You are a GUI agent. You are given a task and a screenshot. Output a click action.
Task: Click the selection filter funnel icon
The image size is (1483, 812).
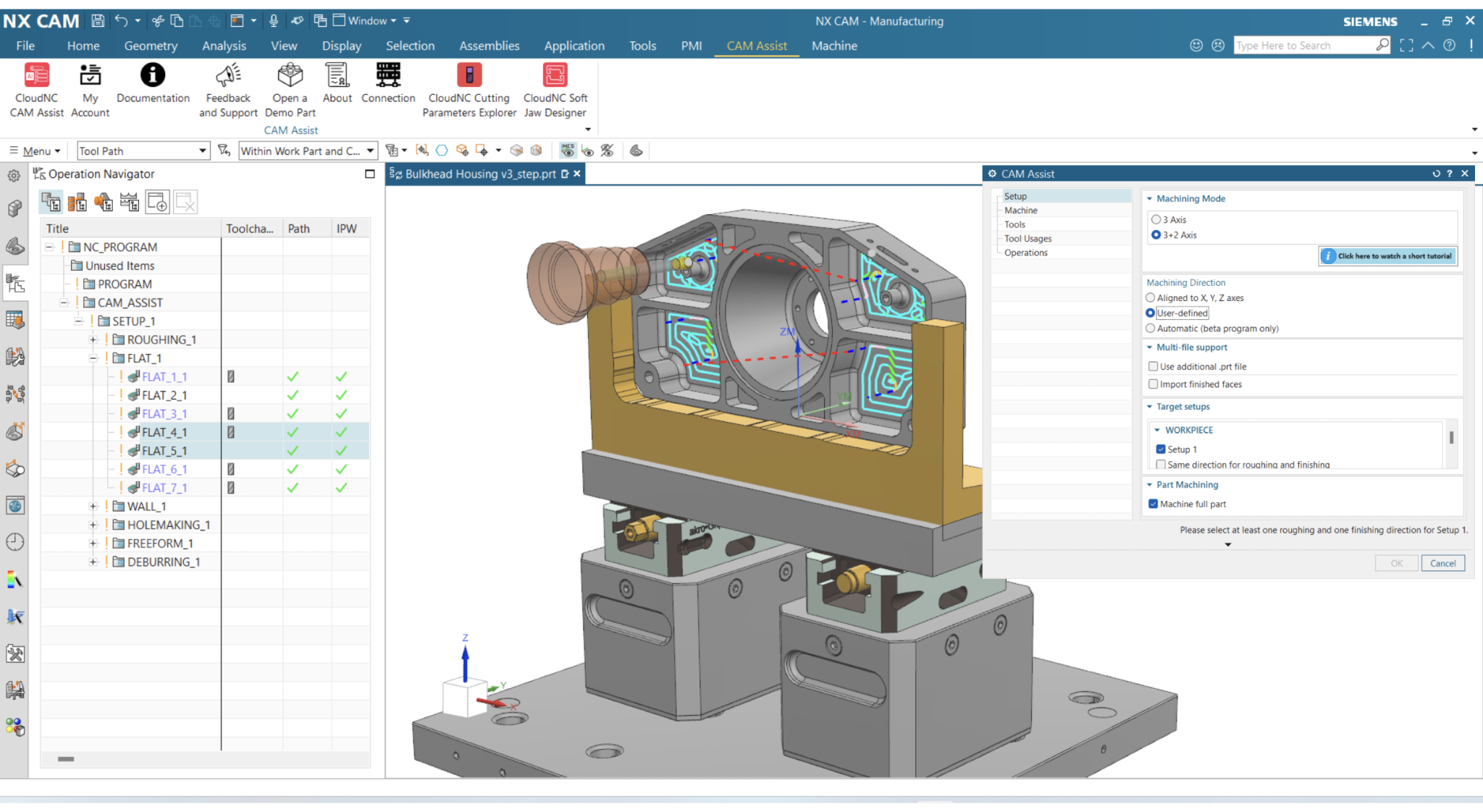point(224,151)
